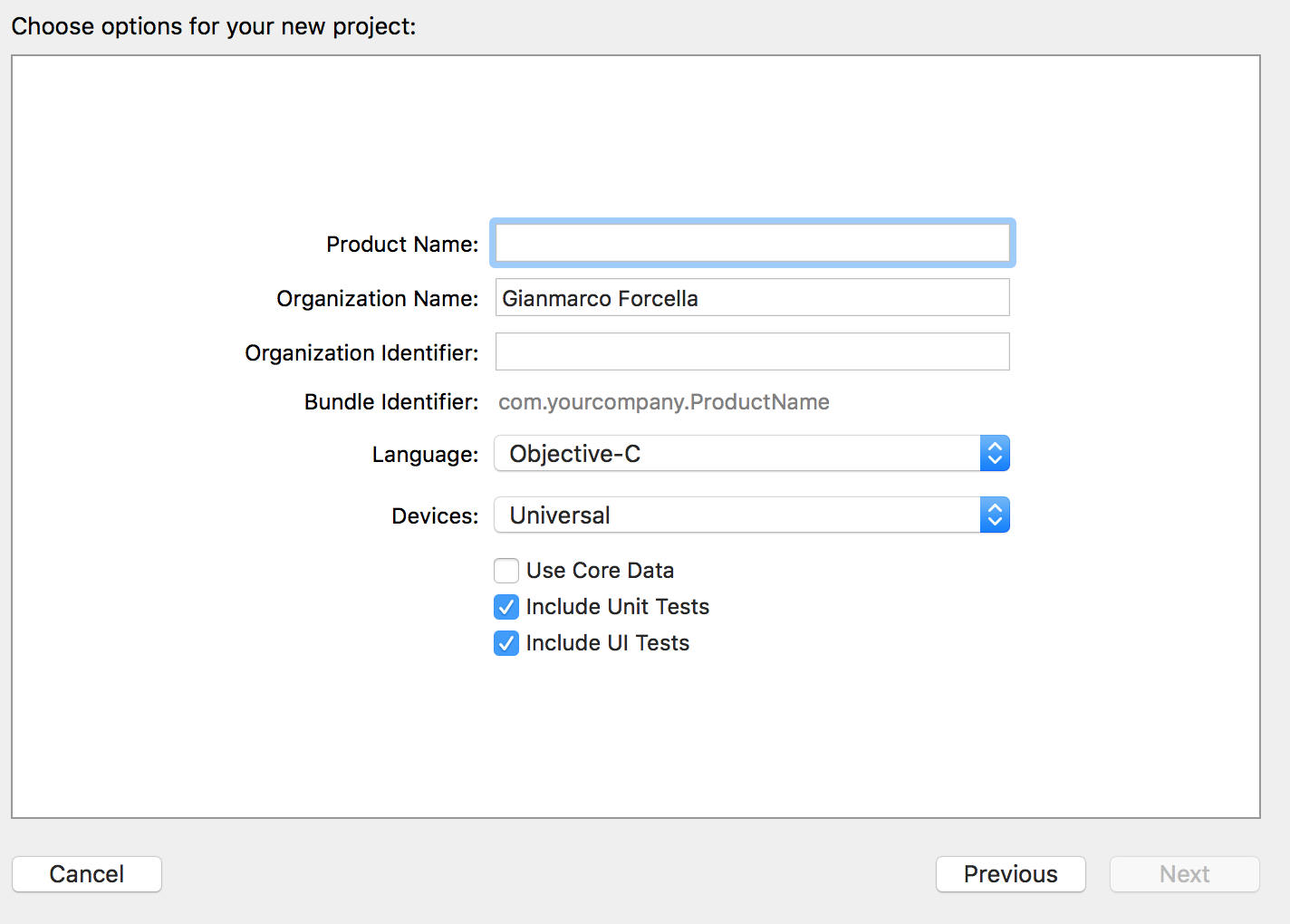Viewport: 1290px width, 924px height.
Task: Click the Next button
Action: click(1185, 874)
